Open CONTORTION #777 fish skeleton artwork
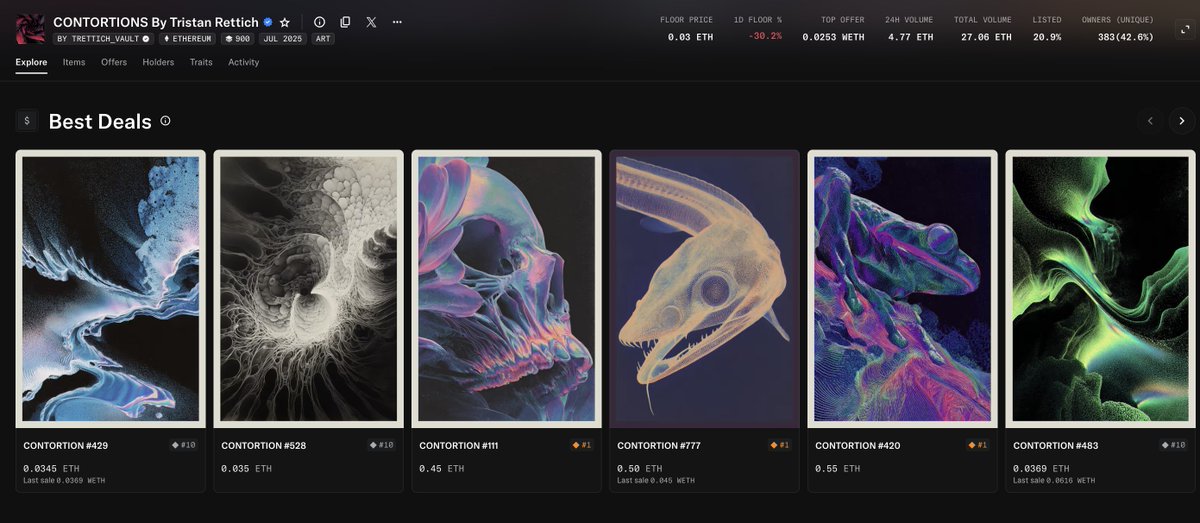This screenshot has width=1200, height=523. pos(704,289)
